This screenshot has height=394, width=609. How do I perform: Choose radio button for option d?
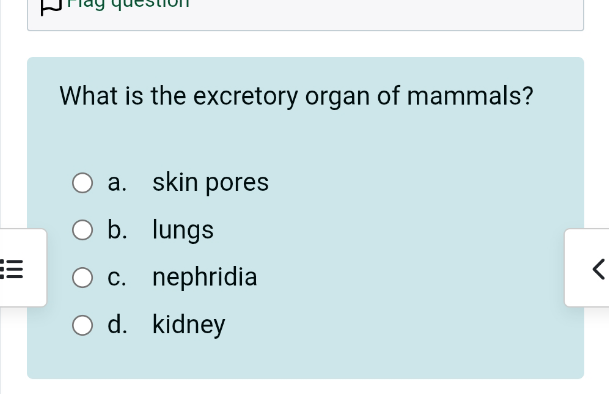click(82, 325)
